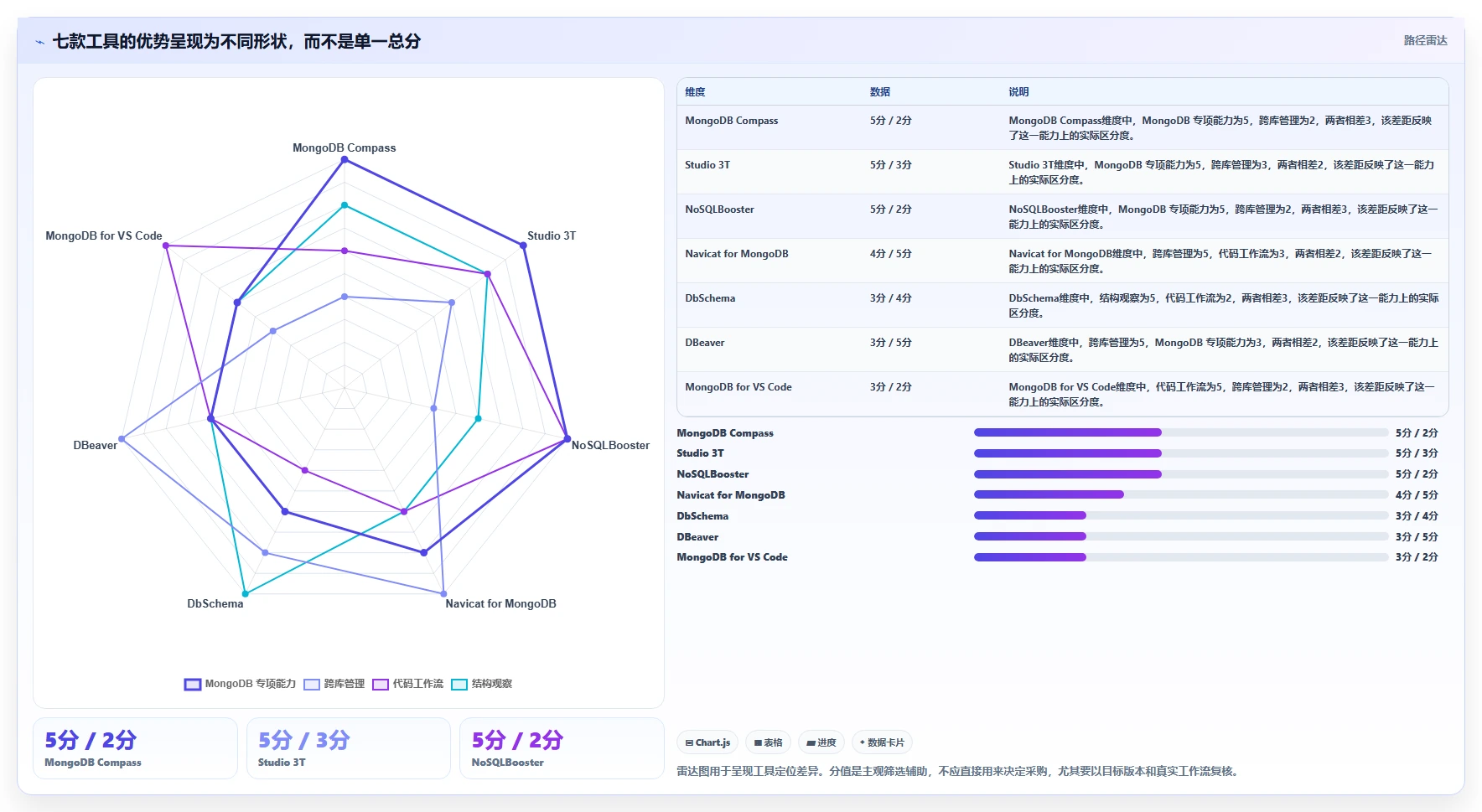The width and height of the screenshot is (1482, 812).
Task: Click the top data point on the MongoDB Compass axis
Action: [x=344, y=159]
